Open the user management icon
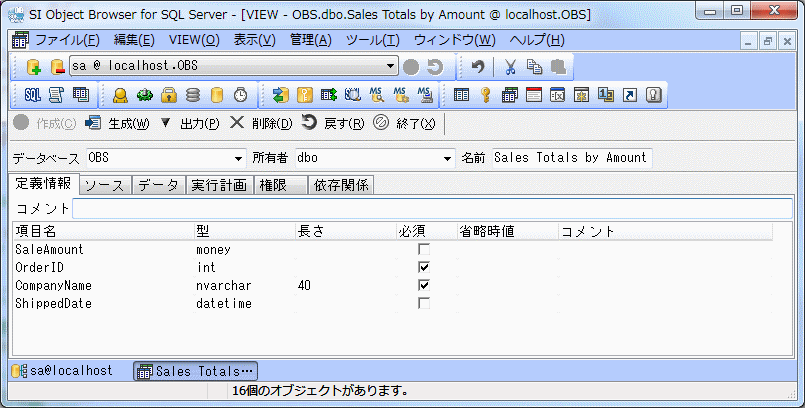 [120, 95]
